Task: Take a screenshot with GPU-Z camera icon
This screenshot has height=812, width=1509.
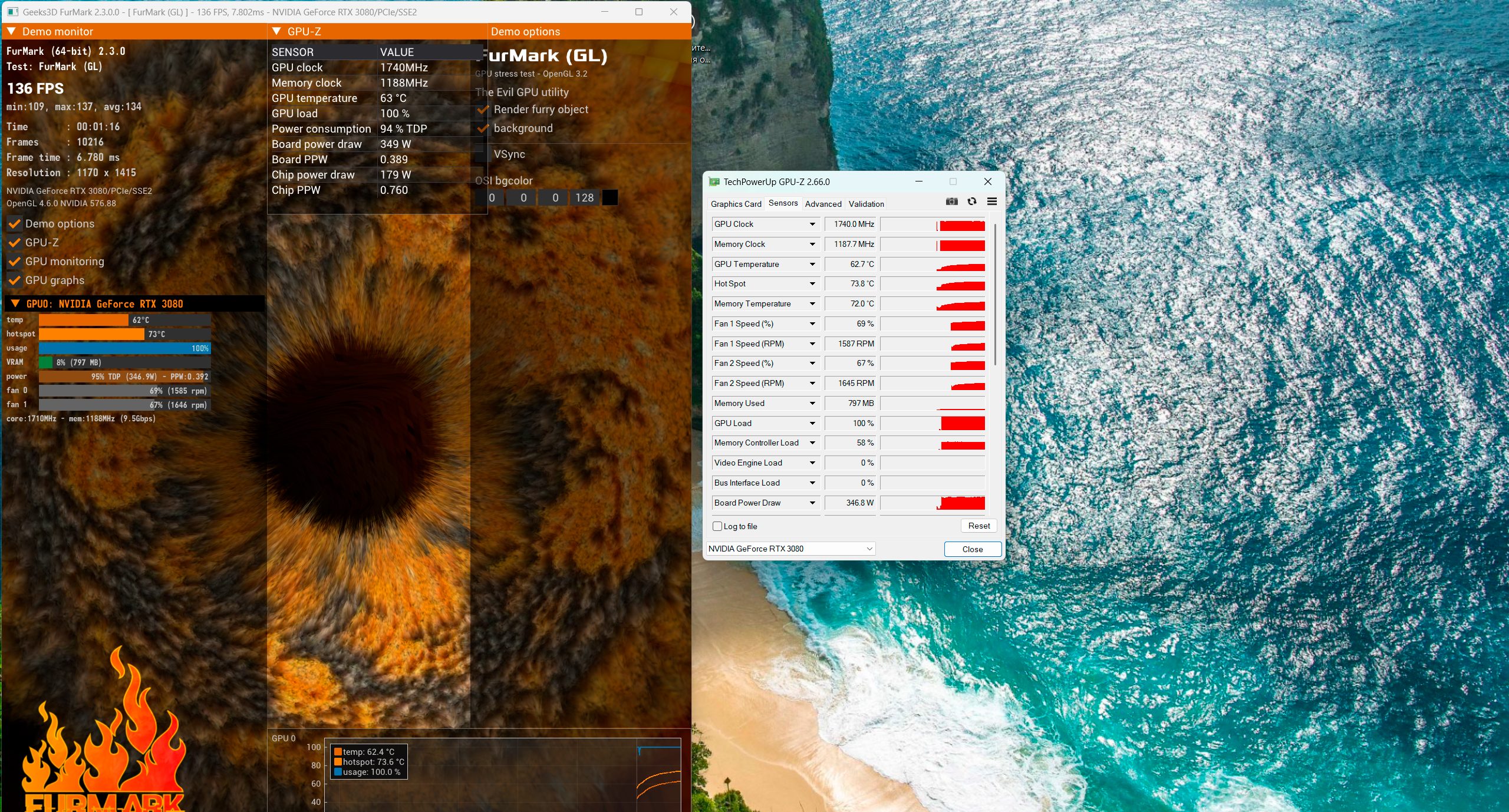Action: coord(951,202)
